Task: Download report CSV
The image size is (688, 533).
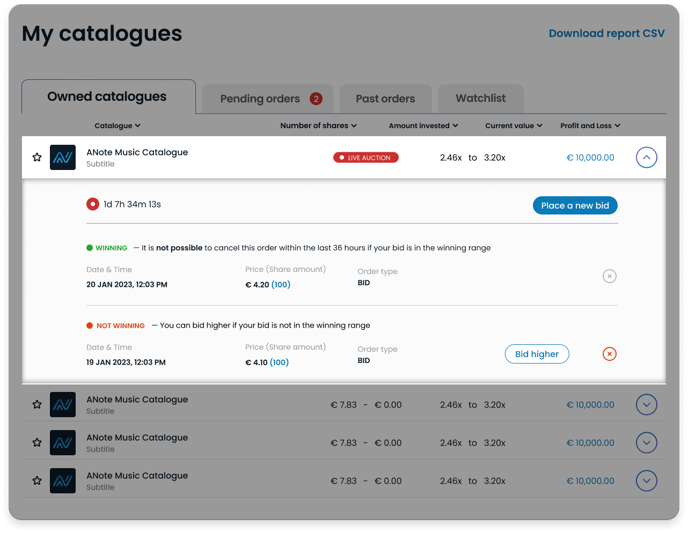Action: [606, 33]
